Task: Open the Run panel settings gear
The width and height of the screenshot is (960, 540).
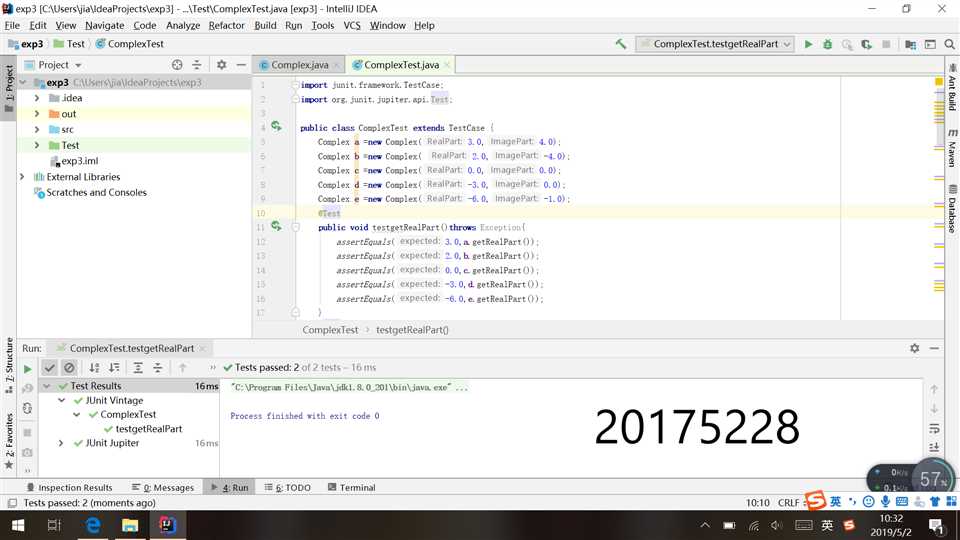Action: (915, 348)
